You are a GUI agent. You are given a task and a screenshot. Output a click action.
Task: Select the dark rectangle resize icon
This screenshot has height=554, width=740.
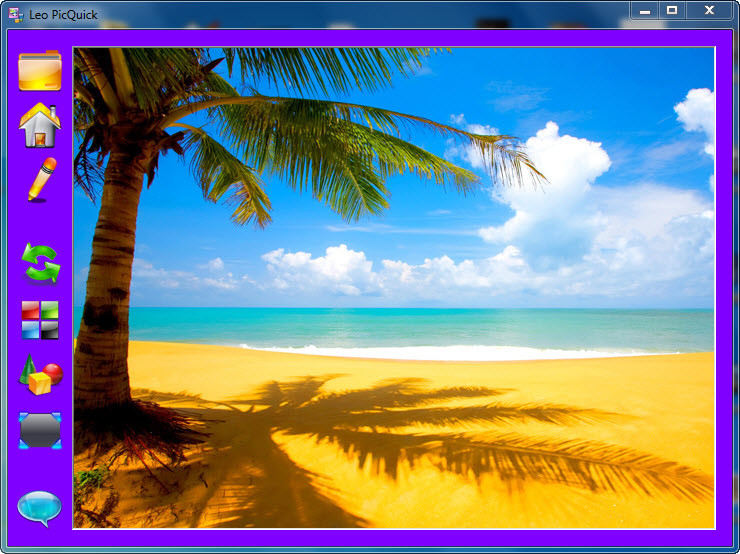point(40,430)
